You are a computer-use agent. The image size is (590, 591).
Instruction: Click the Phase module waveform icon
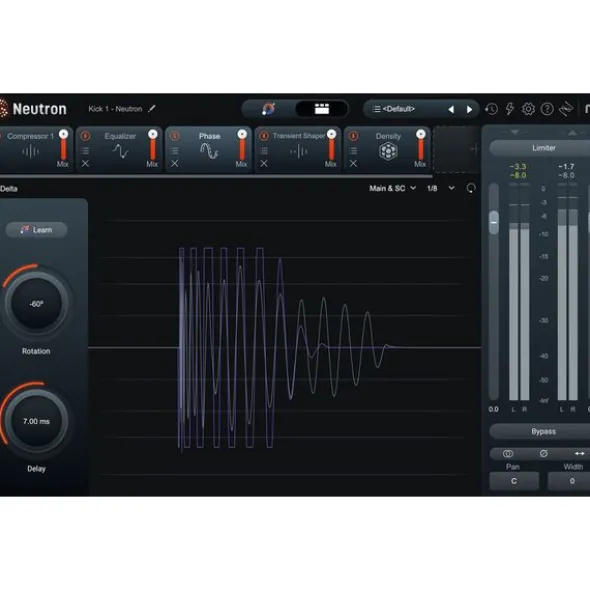tap(209, 151)
